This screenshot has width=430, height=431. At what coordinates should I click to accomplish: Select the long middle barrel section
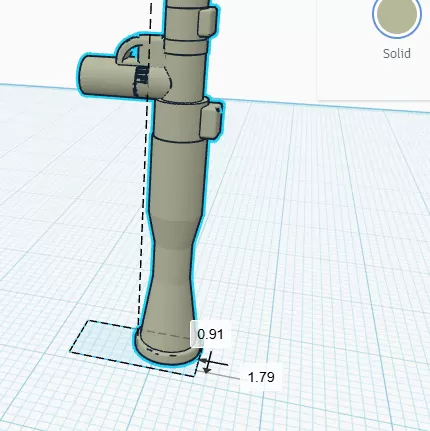178,178
